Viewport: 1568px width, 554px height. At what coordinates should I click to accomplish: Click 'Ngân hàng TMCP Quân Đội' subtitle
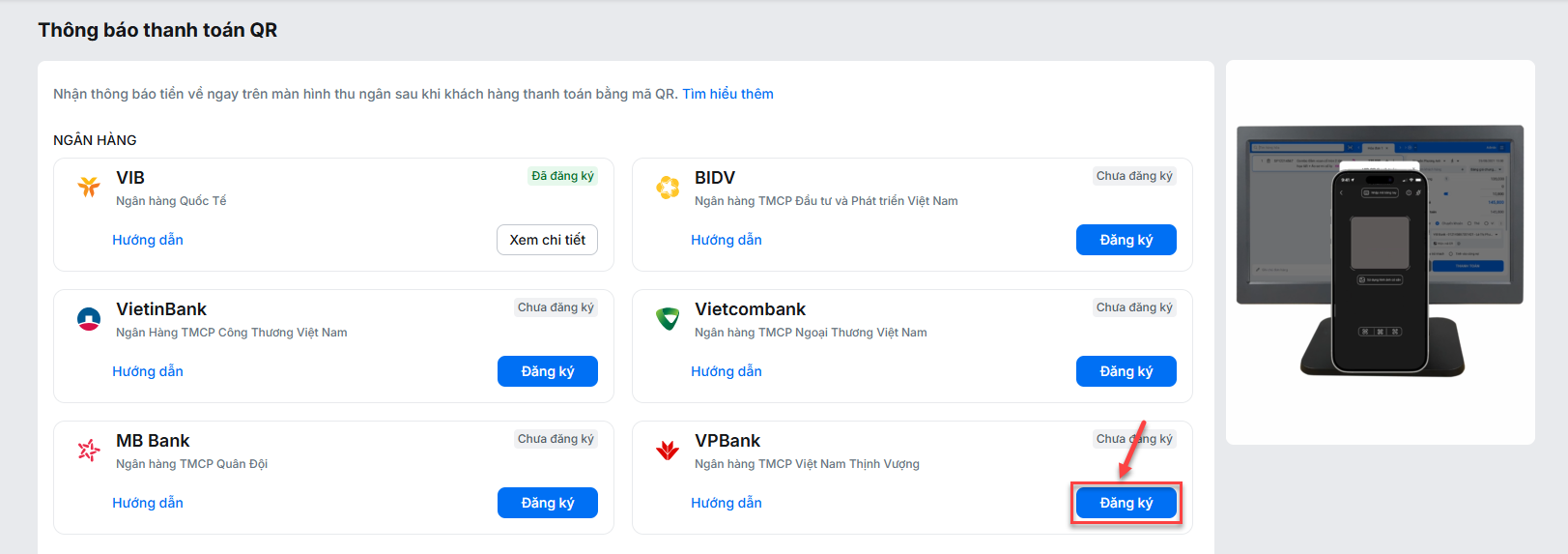click(191, 464)
